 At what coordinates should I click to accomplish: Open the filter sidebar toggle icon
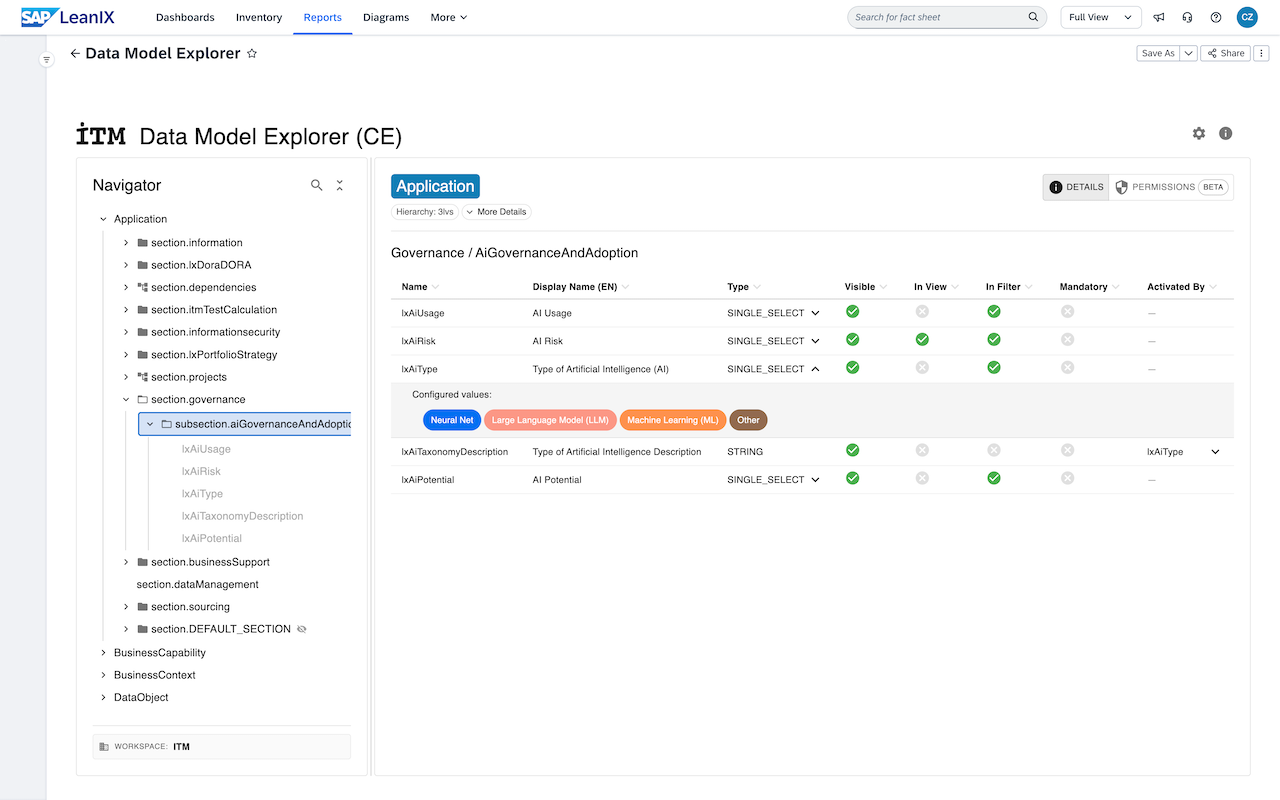pos(46,60)
